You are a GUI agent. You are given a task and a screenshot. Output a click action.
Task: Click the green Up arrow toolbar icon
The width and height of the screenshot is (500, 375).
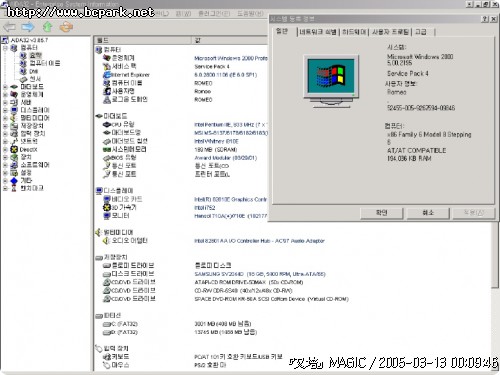(x=48, y=27)
